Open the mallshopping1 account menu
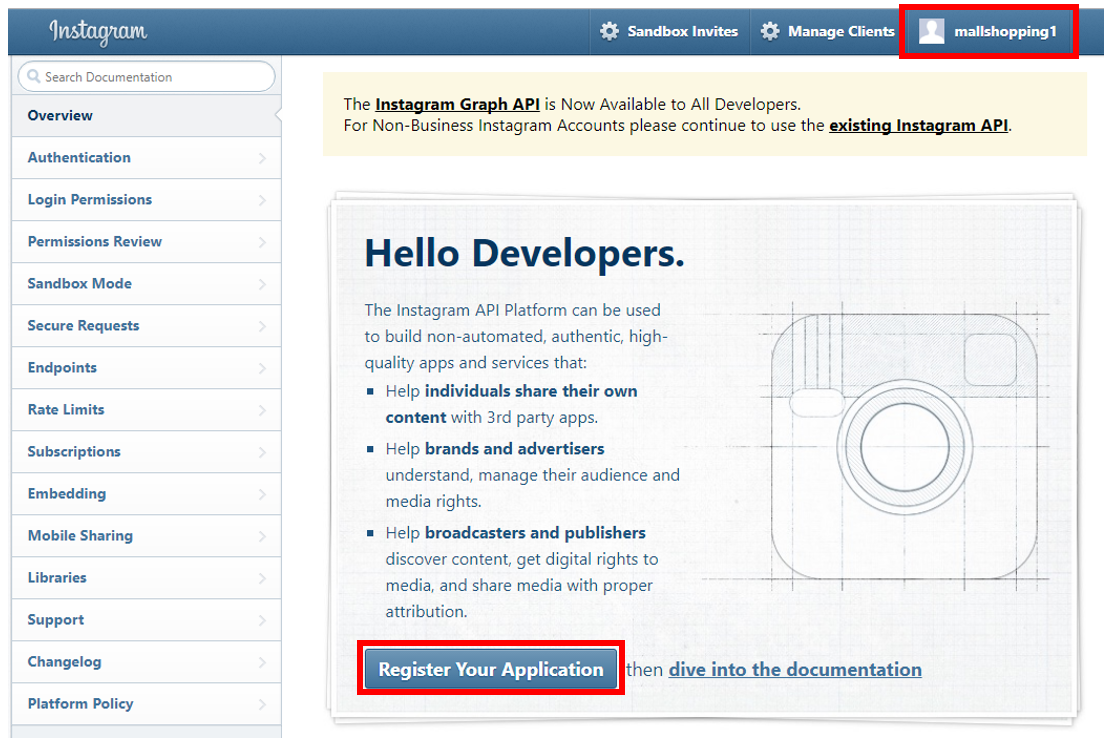 click(x=988, y=31)
